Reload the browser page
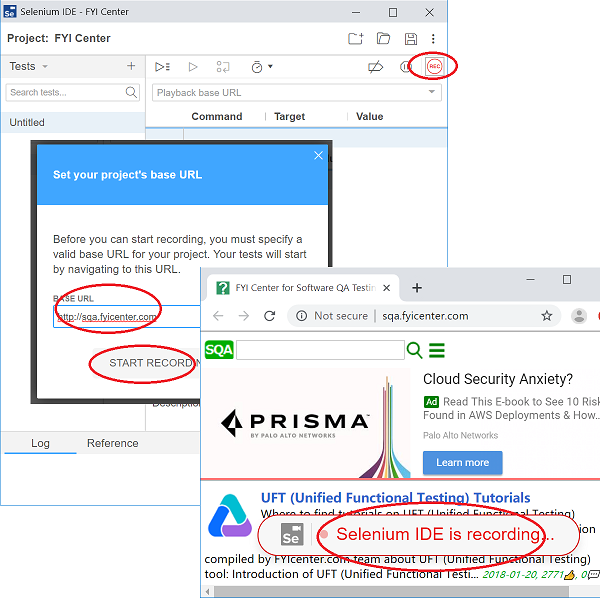This screenshot has width=600, height=600. click(x=270, y=316)
